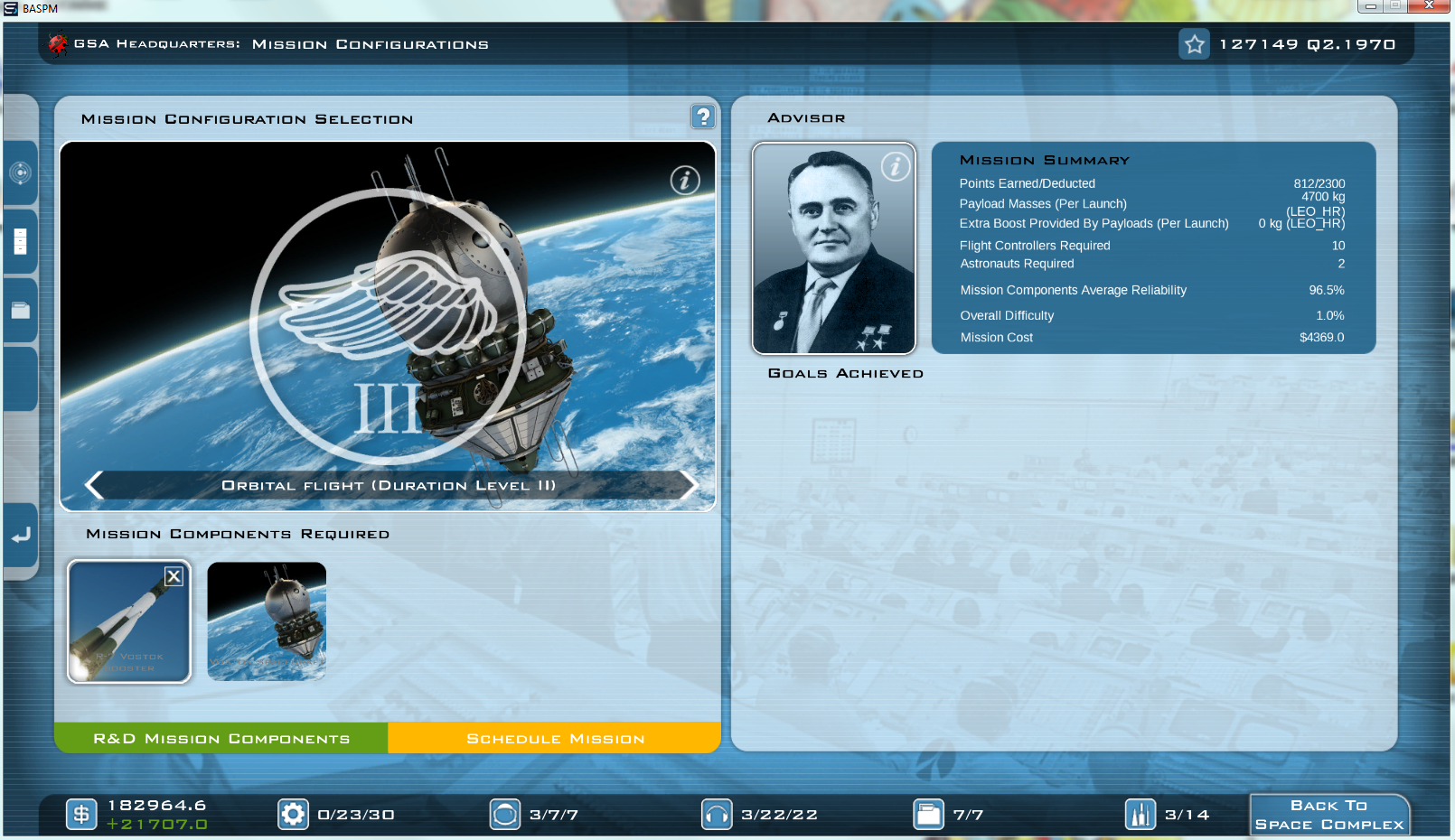Remove the Vostok booster component
Viewport: 1455px width, 840px height.
click(174, 576)
